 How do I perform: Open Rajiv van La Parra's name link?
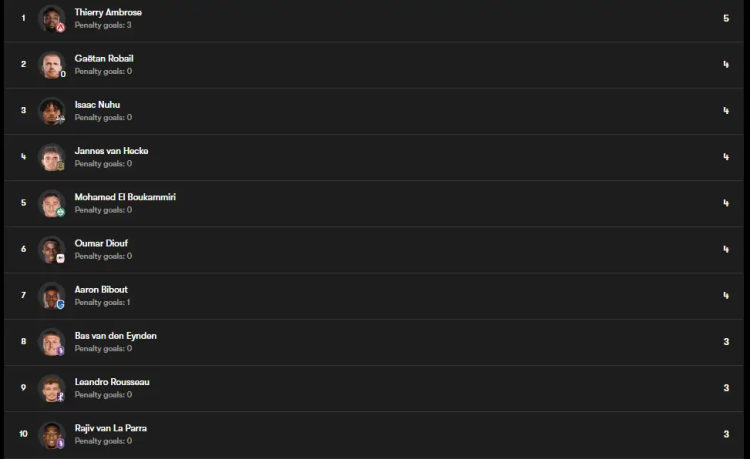point(111,428)
